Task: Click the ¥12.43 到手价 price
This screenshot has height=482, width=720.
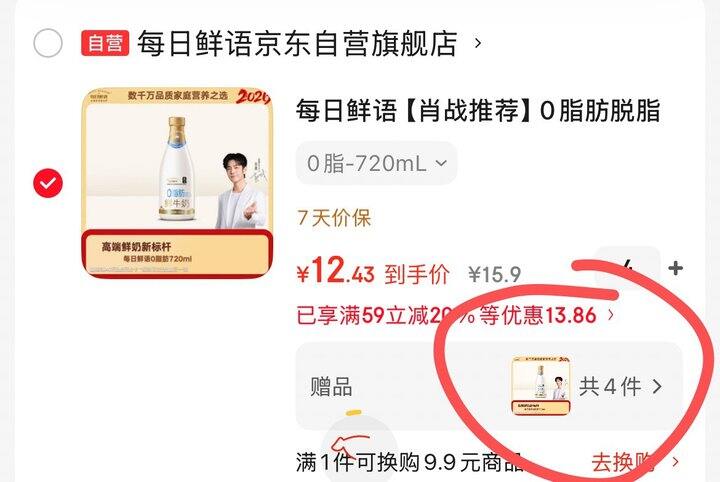Action: (x=373, y=271)
